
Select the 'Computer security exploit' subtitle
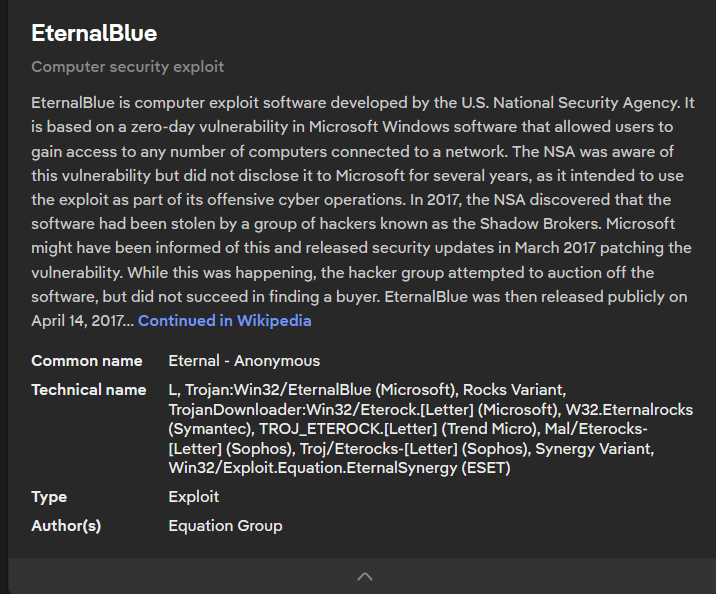(x=127, y=67)
